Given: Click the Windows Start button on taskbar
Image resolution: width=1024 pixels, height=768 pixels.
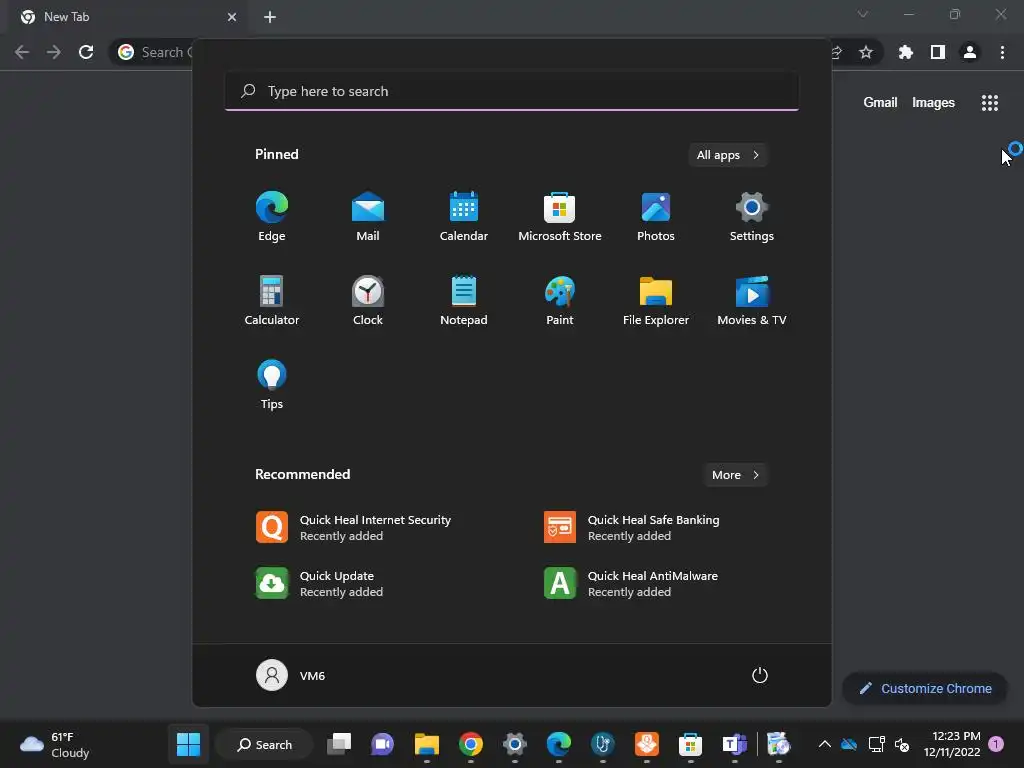Looking at the screenshot, I should point(188,744).
